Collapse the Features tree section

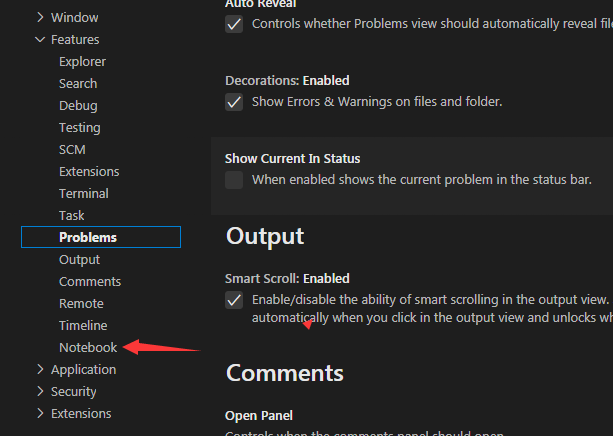tap(40, 40)
